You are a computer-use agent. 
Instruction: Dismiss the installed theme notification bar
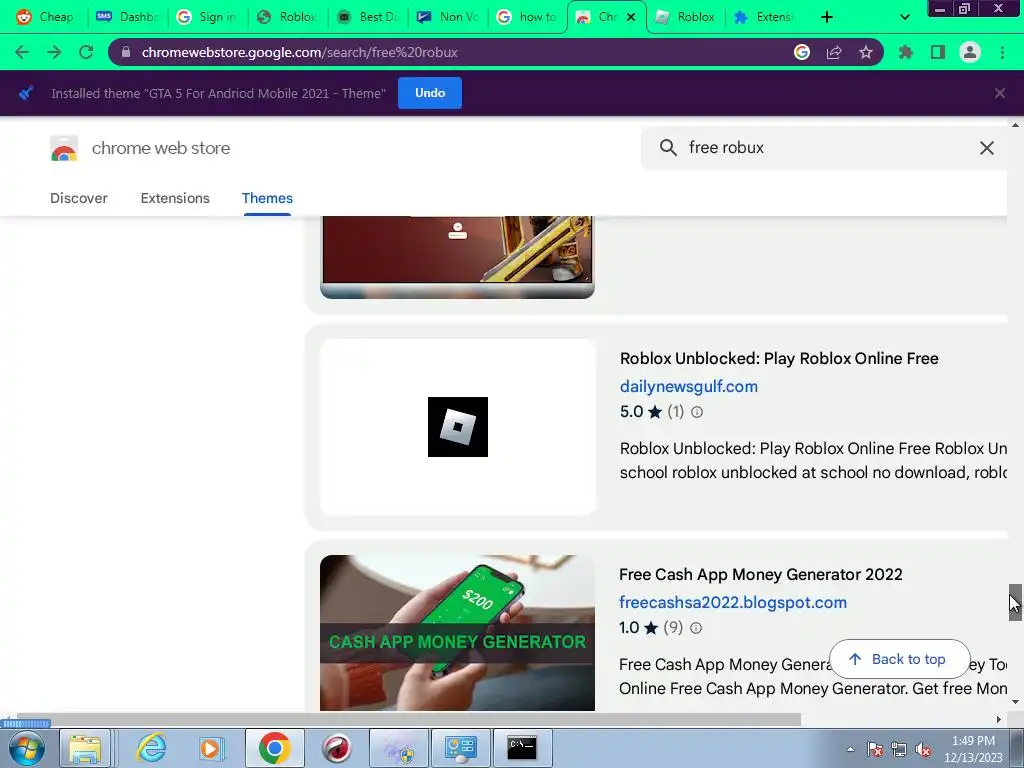tap(1000, 93)
